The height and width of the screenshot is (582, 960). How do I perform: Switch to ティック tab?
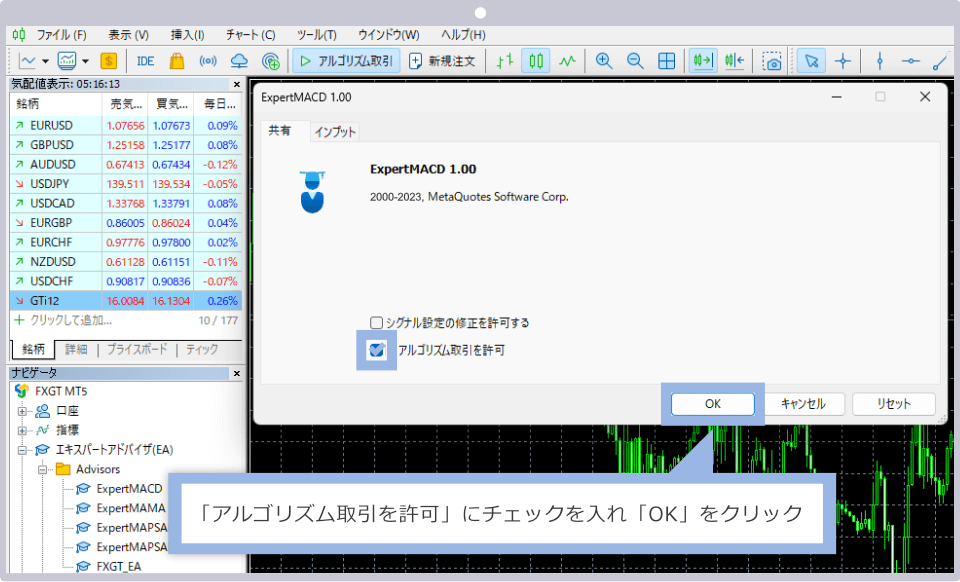coord(202,349)
